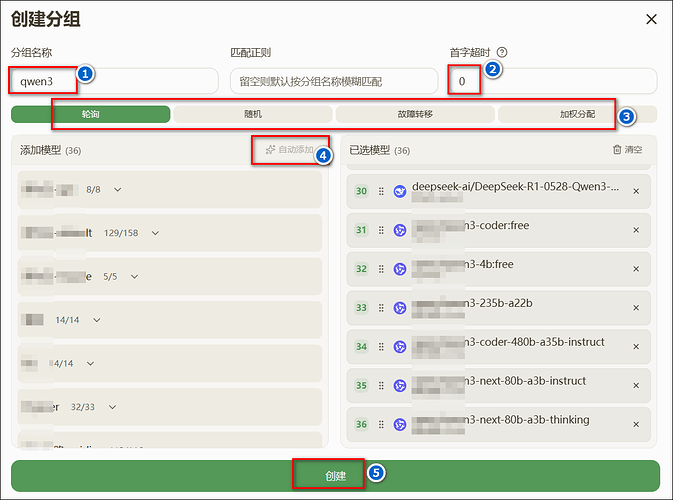Remove model 34 n3-coder-480b-a35b-instruct
Screen dimensions: 673x500
[x=636, y=347]
